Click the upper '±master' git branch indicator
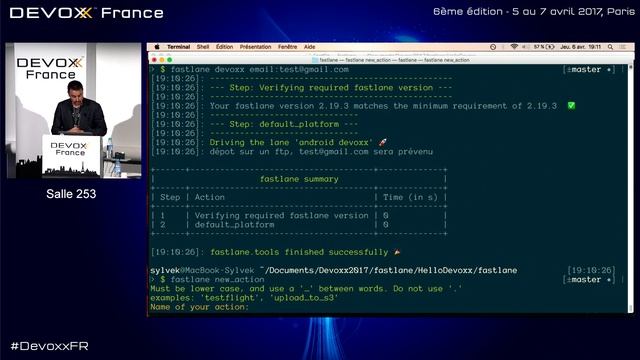This screenshot has width=640, height=360. pos(589,69)
